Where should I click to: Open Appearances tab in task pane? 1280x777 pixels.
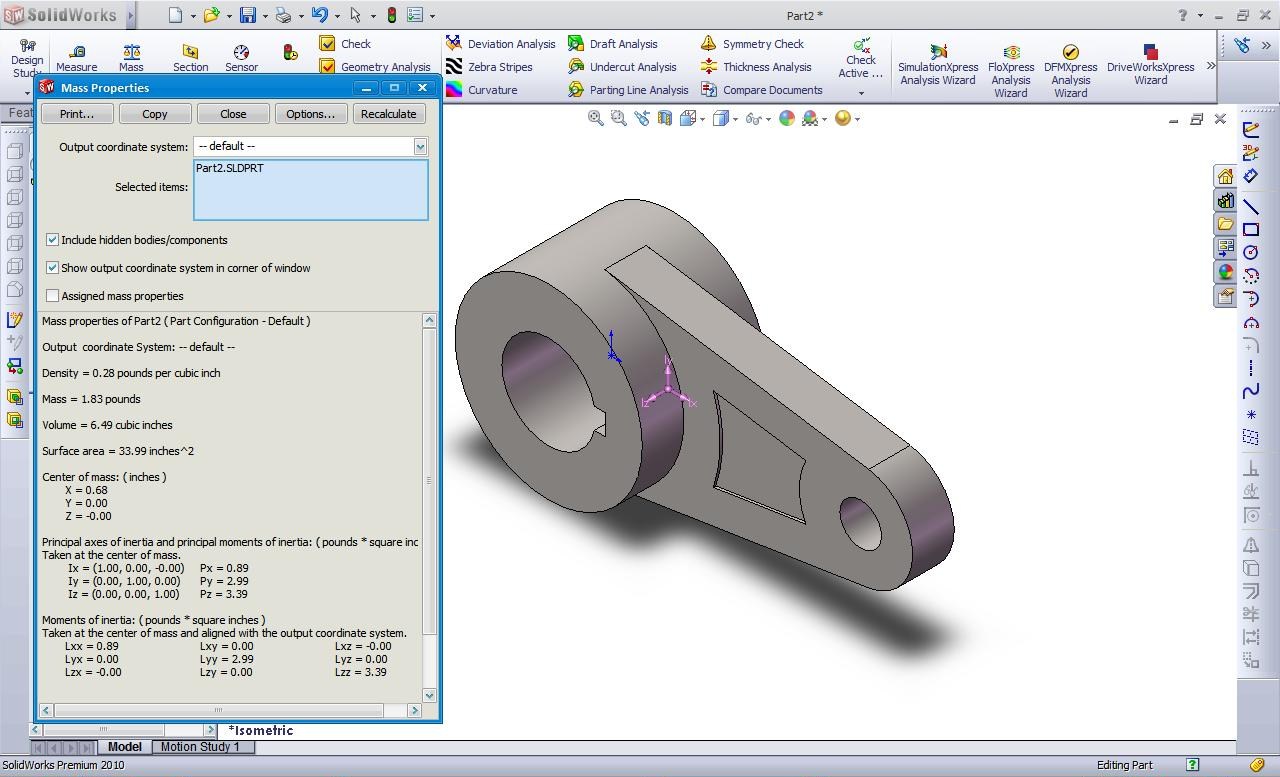pyautogui.click(x=1226, y=272)
